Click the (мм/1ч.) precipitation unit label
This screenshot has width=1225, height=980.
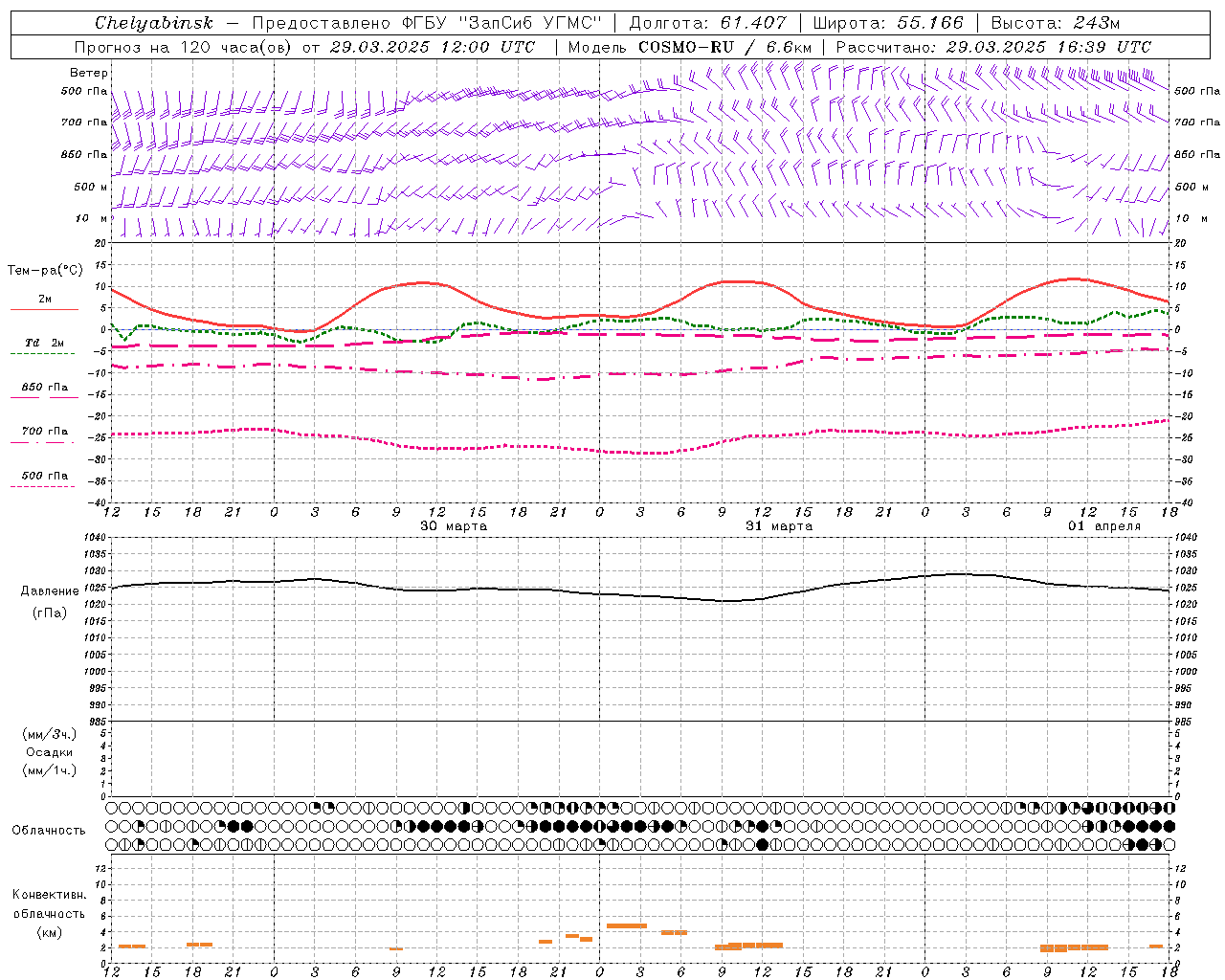click(50, 770)
